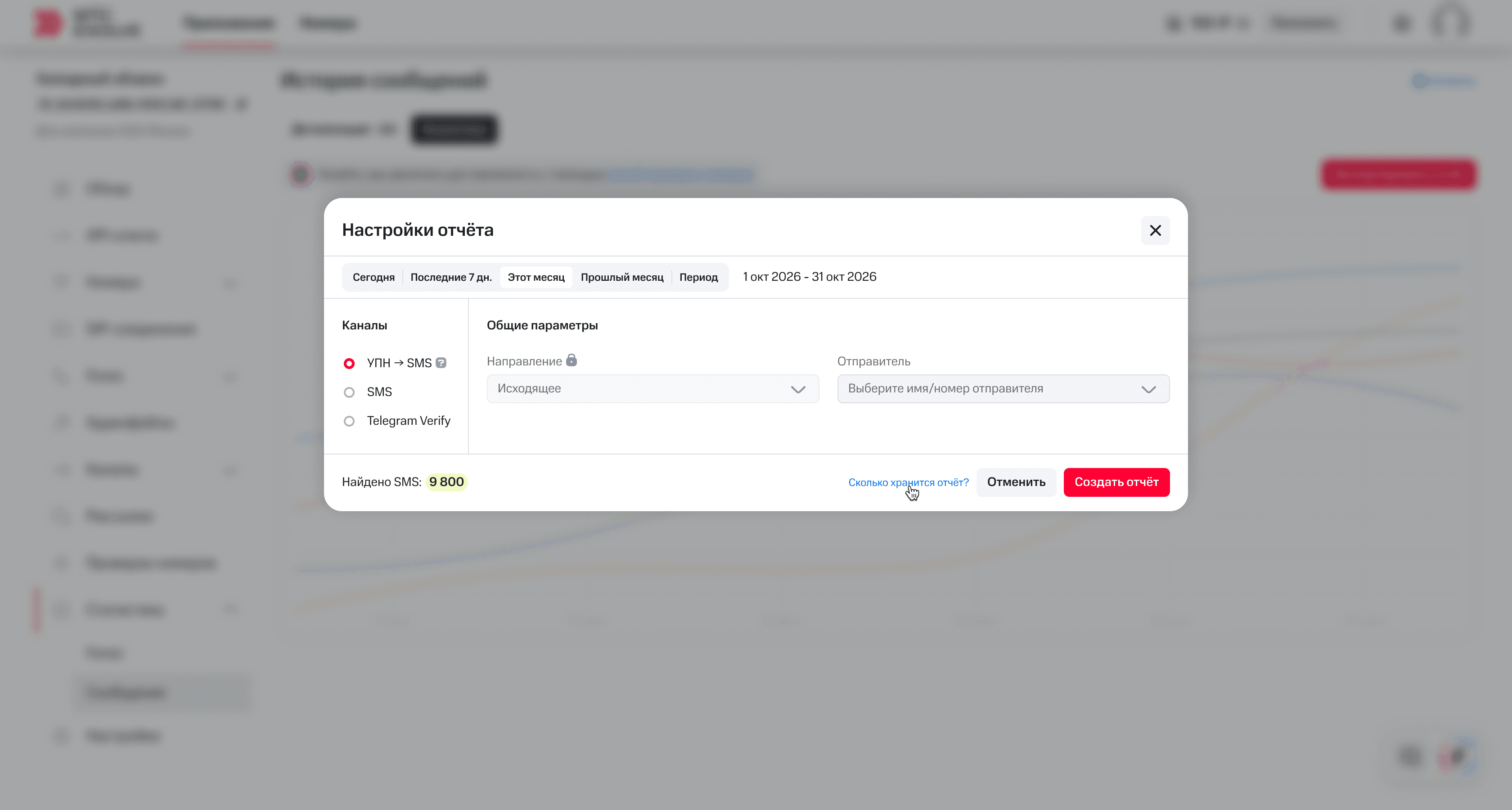Select the Этот месяц tab
The width and height of the screenshot is (1512, 810).
[x=536, y=277]
